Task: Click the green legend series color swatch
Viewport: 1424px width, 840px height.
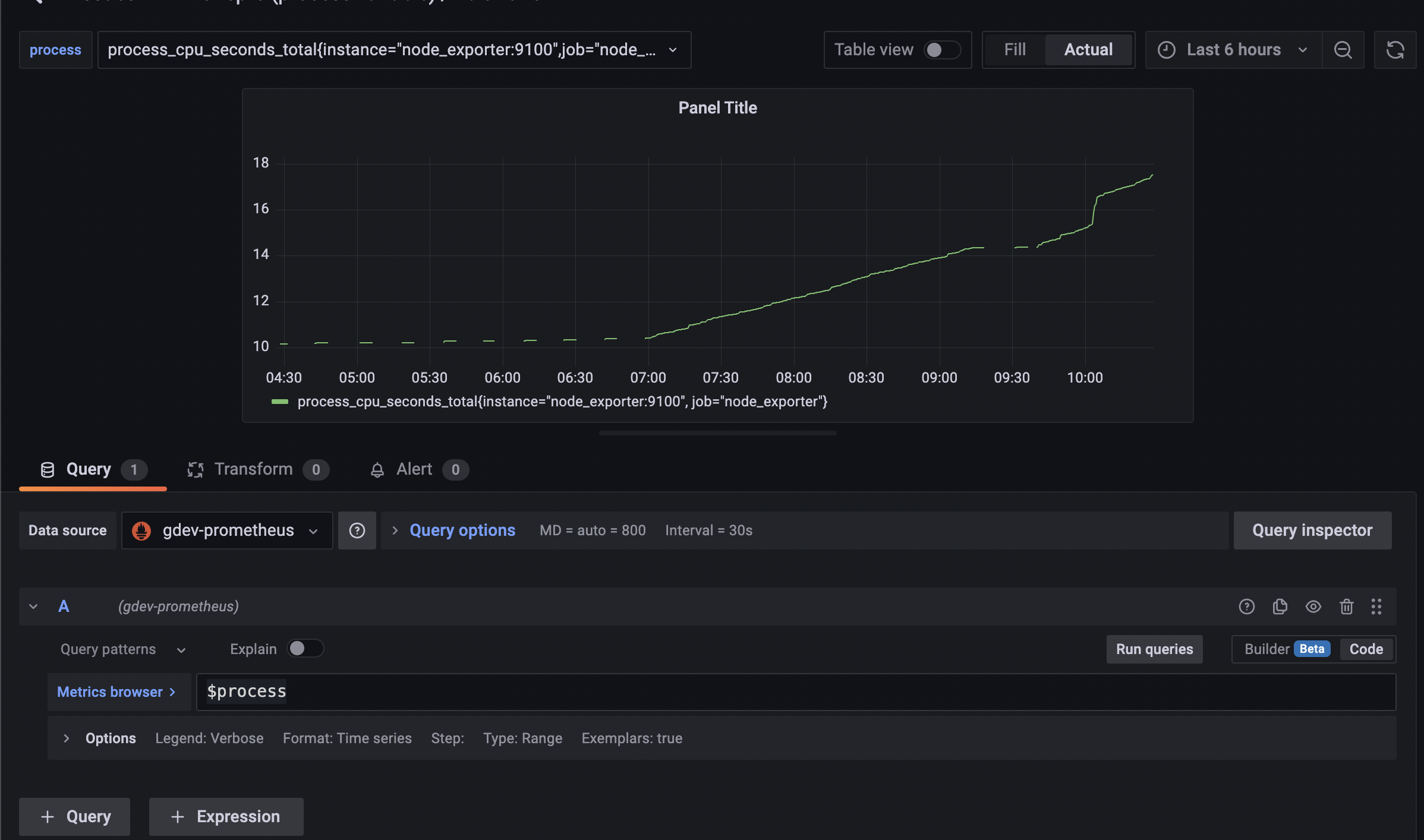Action: click(x=279, y=402)
